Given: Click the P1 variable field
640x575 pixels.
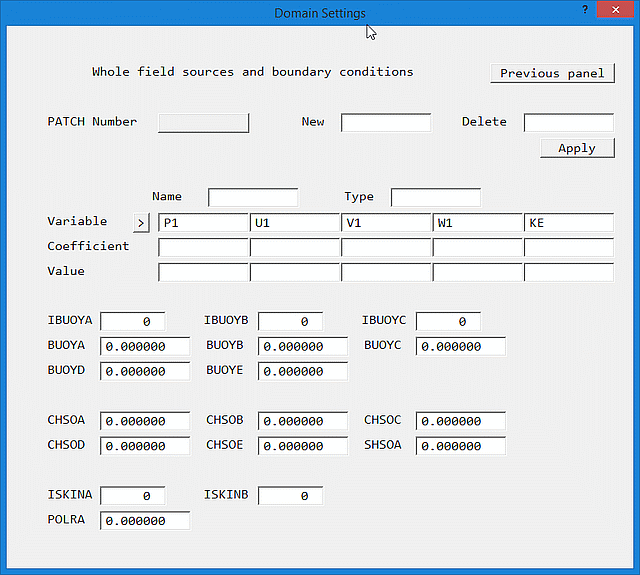Looking at the screenshot, I should click(x=204, y=222).
